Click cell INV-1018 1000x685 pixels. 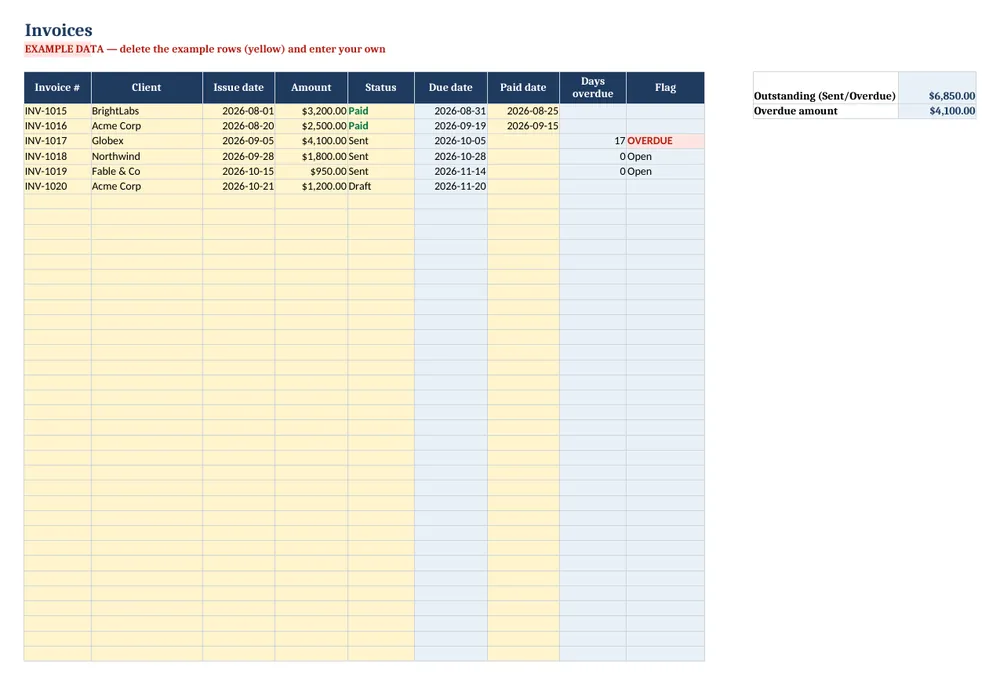coord(57,156)
